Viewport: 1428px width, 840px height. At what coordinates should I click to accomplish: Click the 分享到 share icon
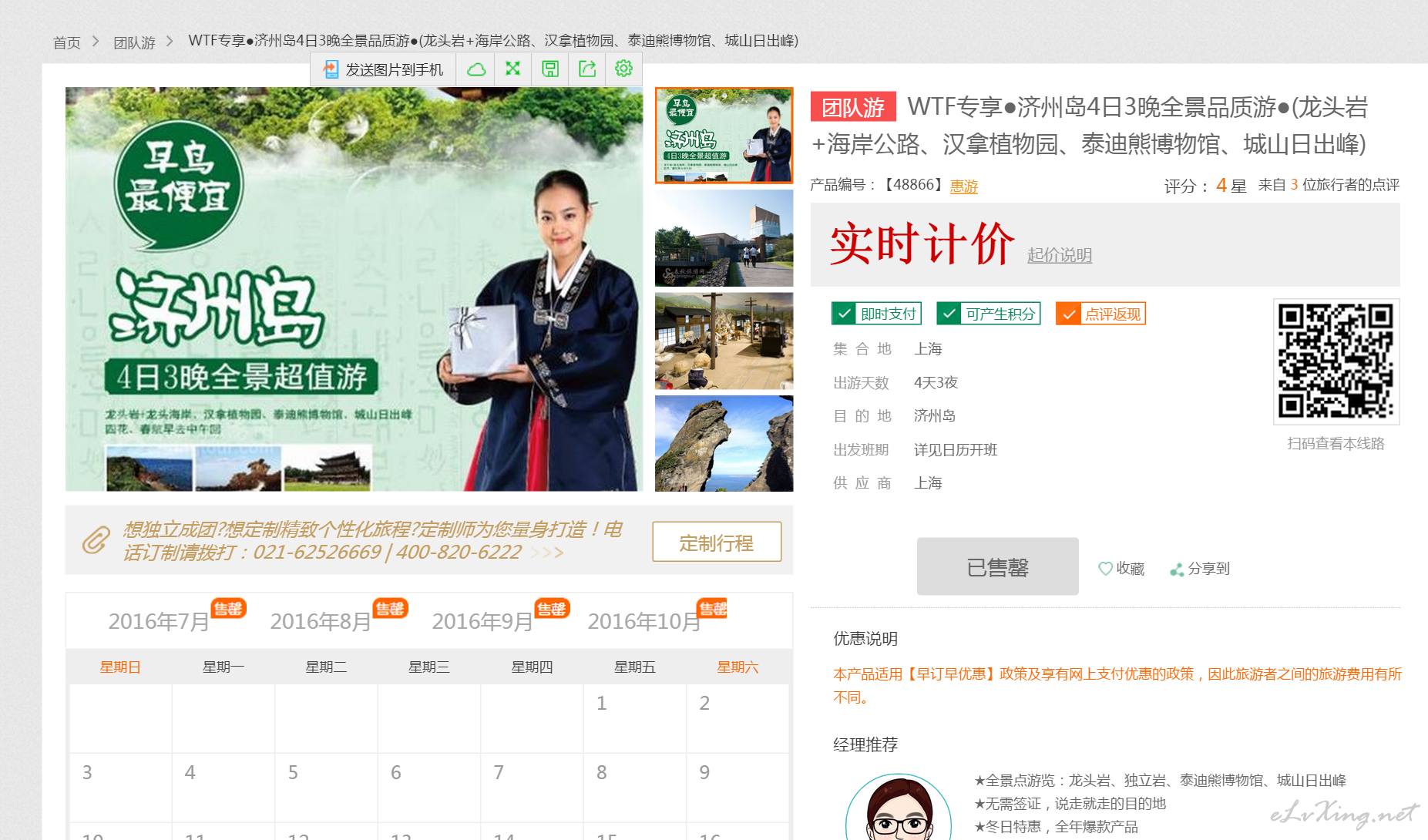[x=1177, y=570]
